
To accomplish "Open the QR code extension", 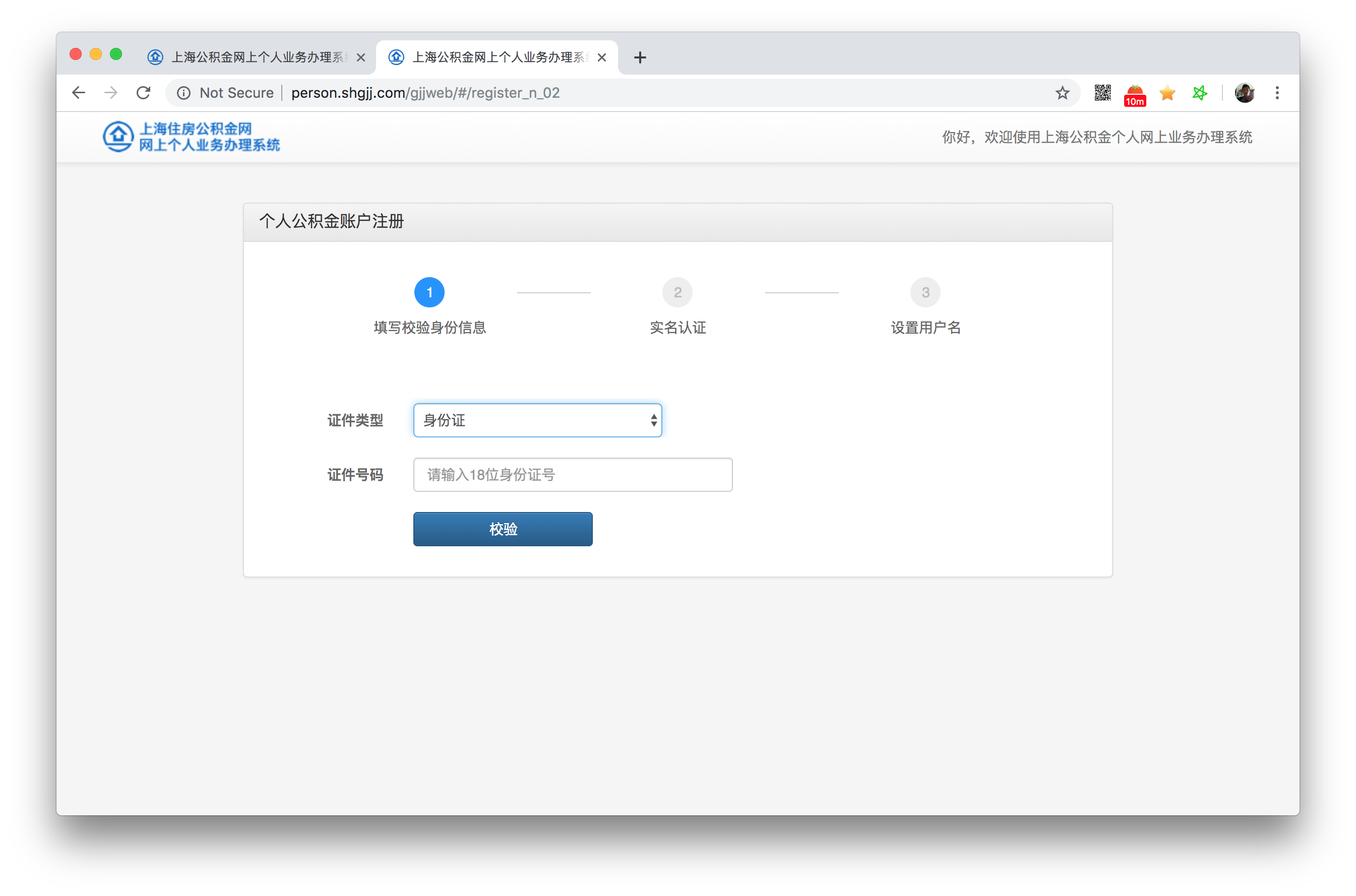I will click(x=1102, y=93).
